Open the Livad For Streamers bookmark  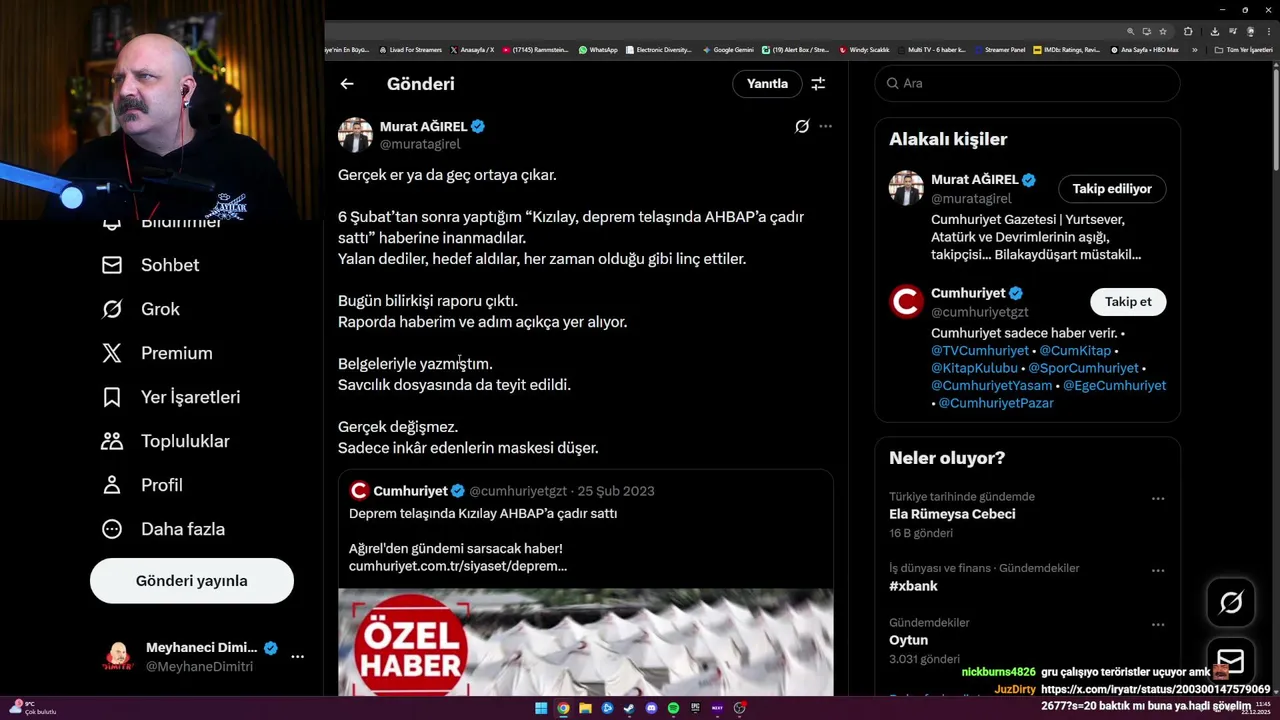410,50
